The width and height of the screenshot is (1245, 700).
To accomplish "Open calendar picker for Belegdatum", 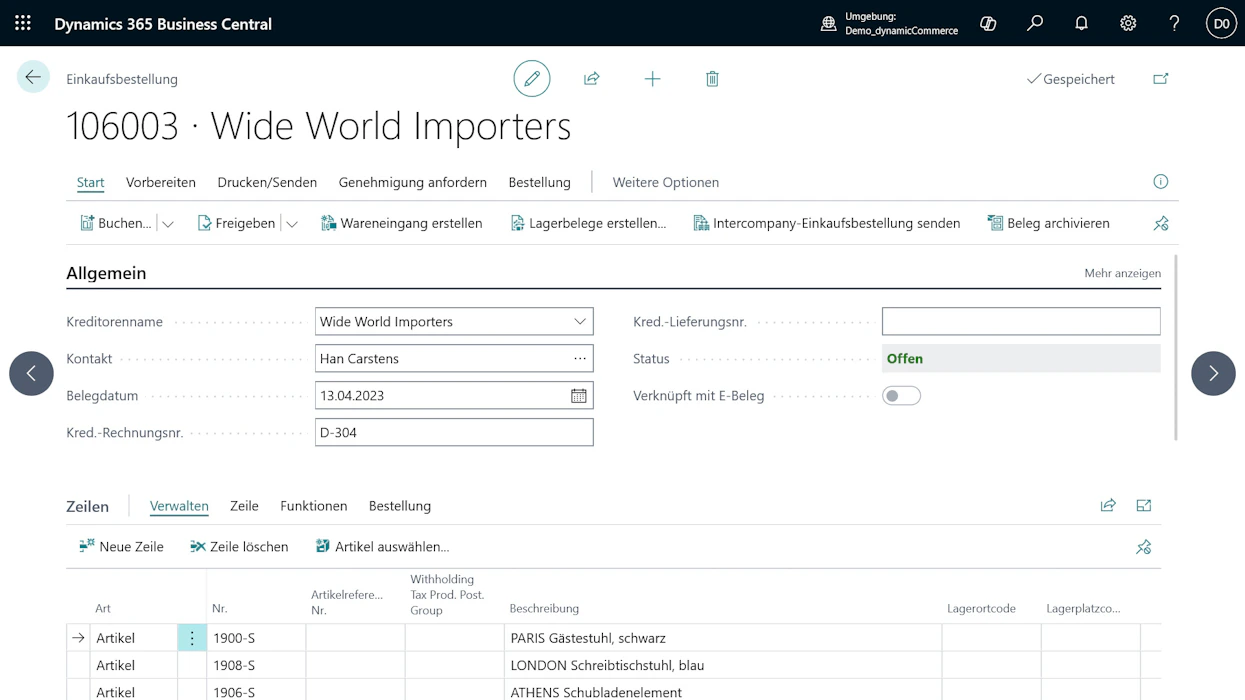I will [x=578, y=396].
